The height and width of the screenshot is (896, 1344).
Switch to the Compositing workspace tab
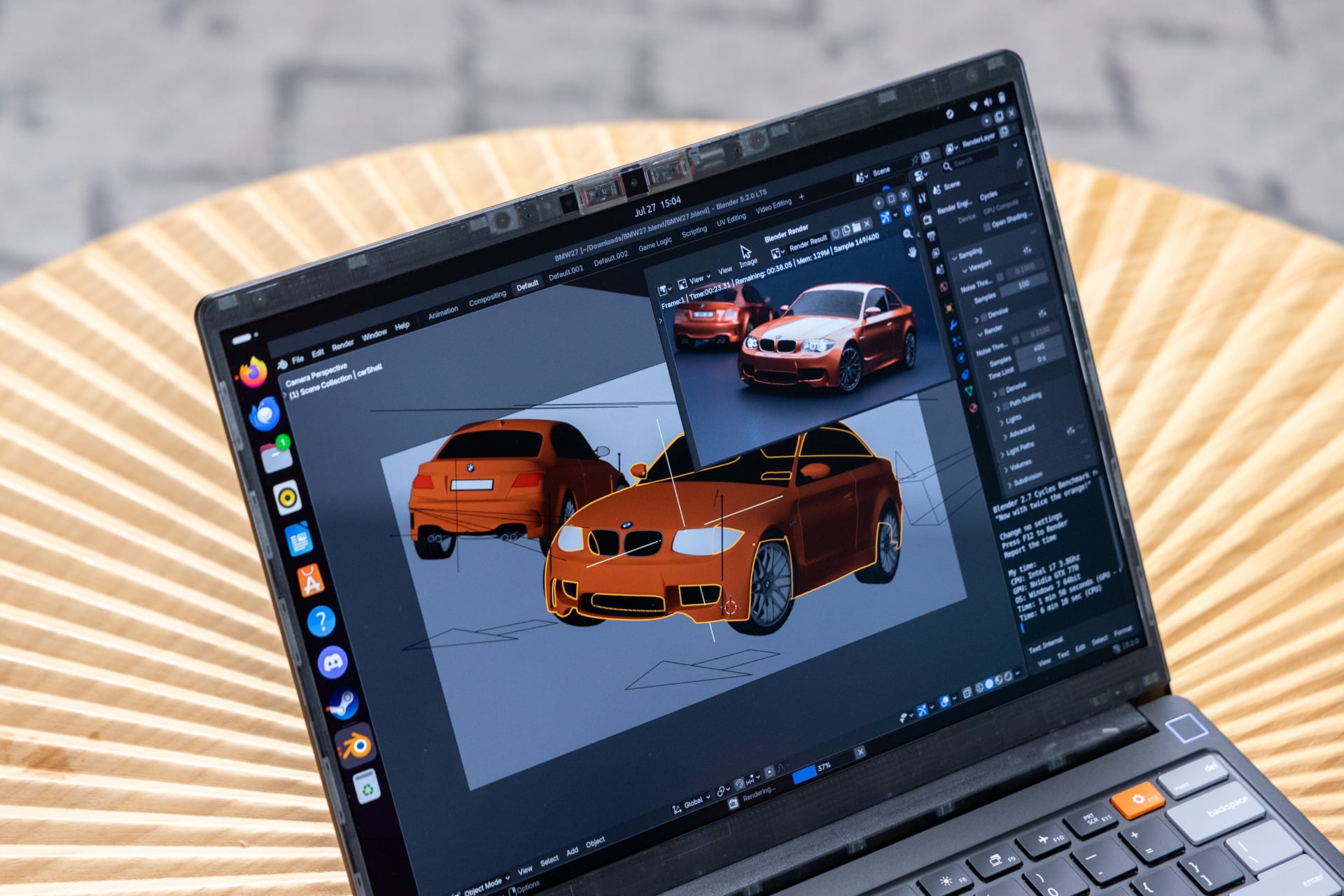(x=487, y=297)
